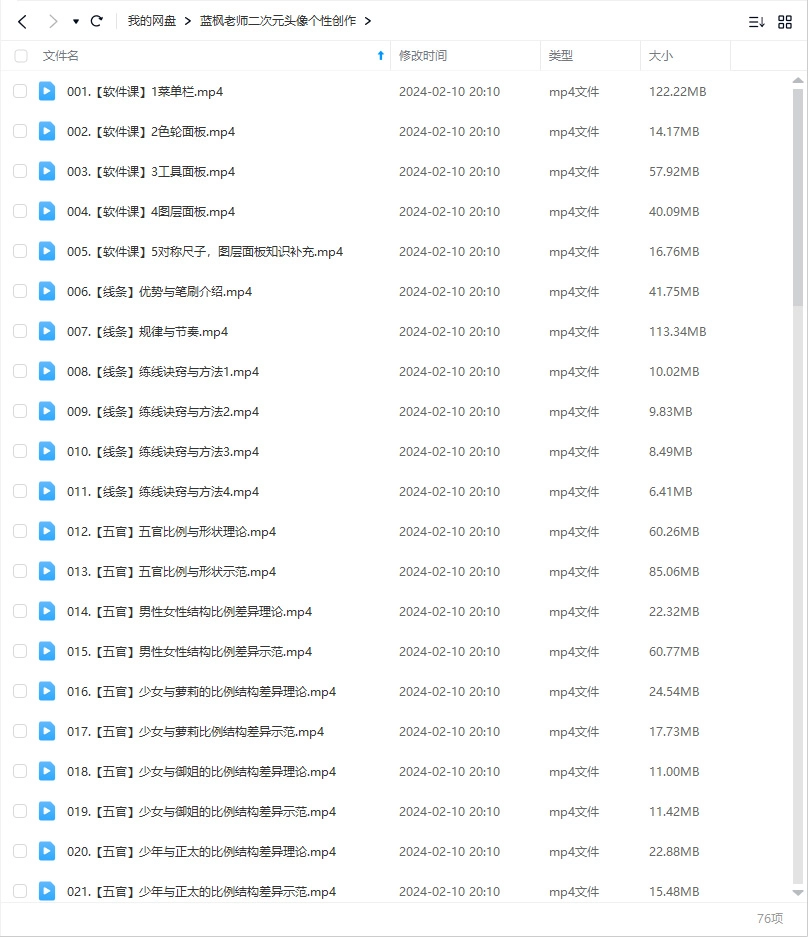Tick the select-all checkbox in header
Image resolution: width=808 pixels, height=937 pixels.
(21, 56)
